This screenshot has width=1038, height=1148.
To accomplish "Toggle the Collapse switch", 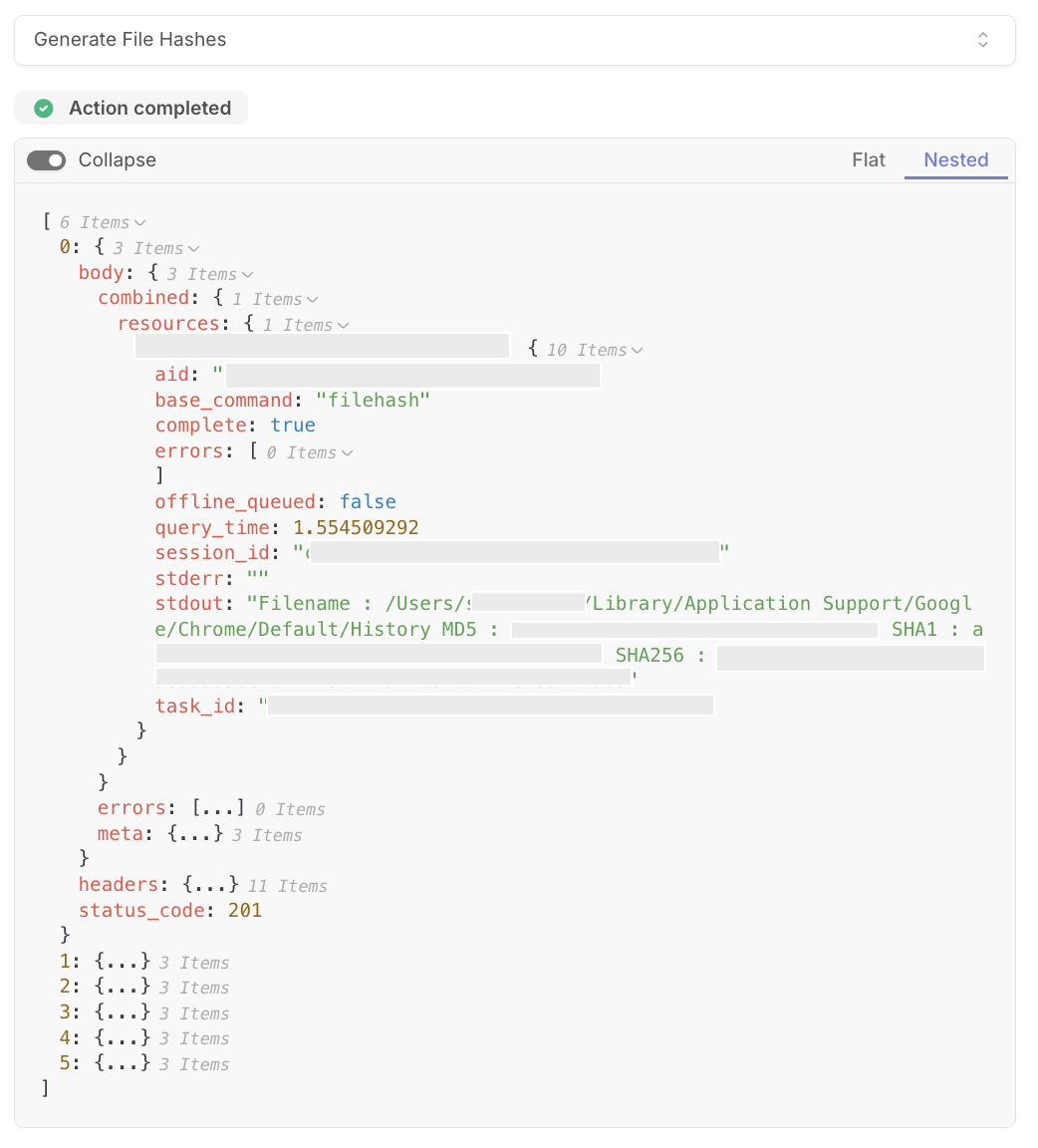I will [x=46, y=160].
